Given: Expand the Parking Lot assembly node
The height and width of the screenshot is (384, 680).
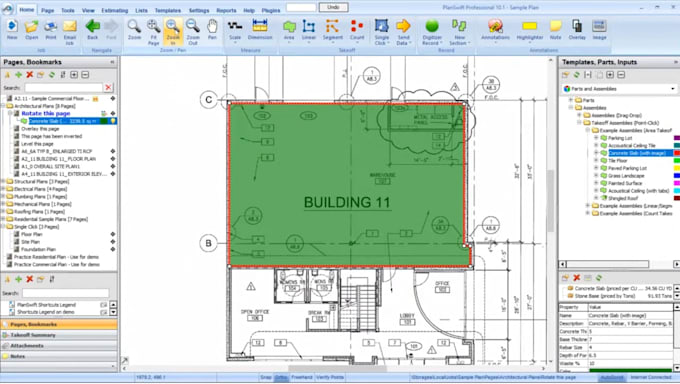Looking at the screenshot, I should pos(596,138).
